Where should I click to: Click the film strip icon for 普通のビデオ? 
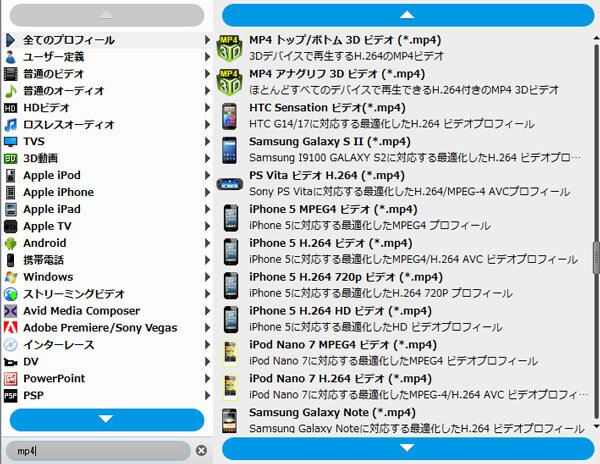click(x=10, y=74)
